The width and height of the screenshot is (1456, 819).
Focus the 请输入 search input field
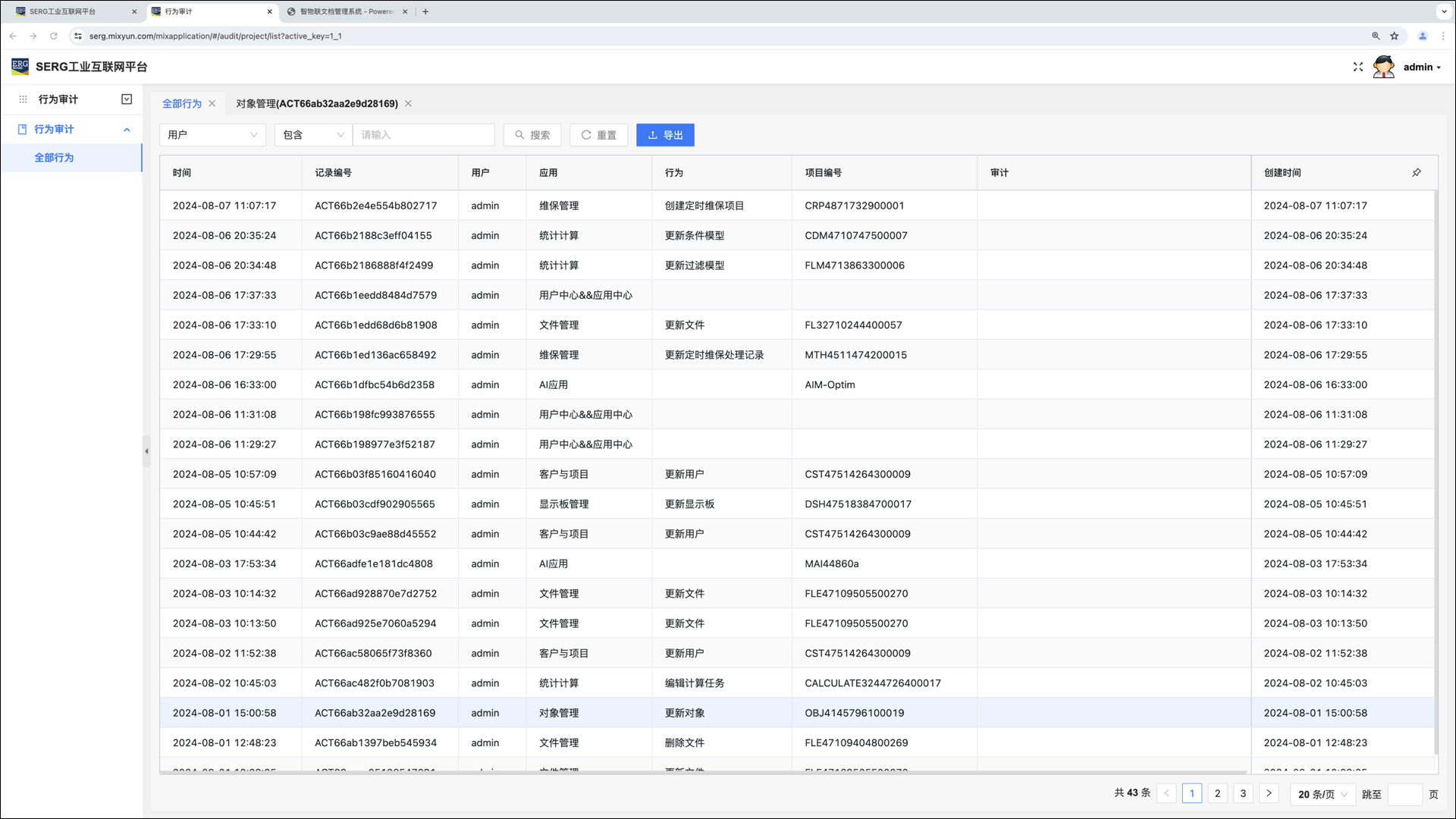(423, 135)
